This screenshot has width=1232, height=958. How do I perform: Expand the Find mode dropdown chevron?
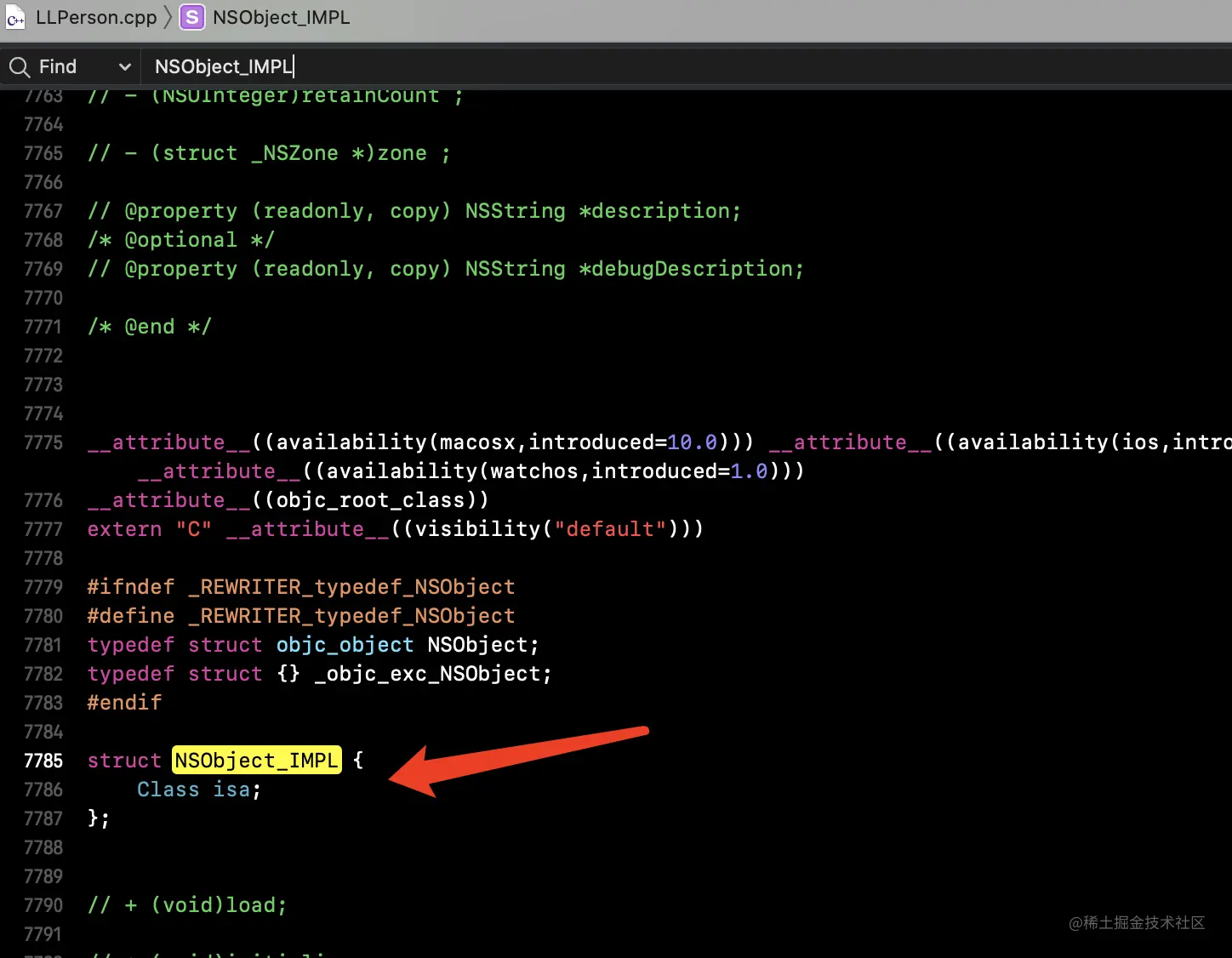click(124, 66)
